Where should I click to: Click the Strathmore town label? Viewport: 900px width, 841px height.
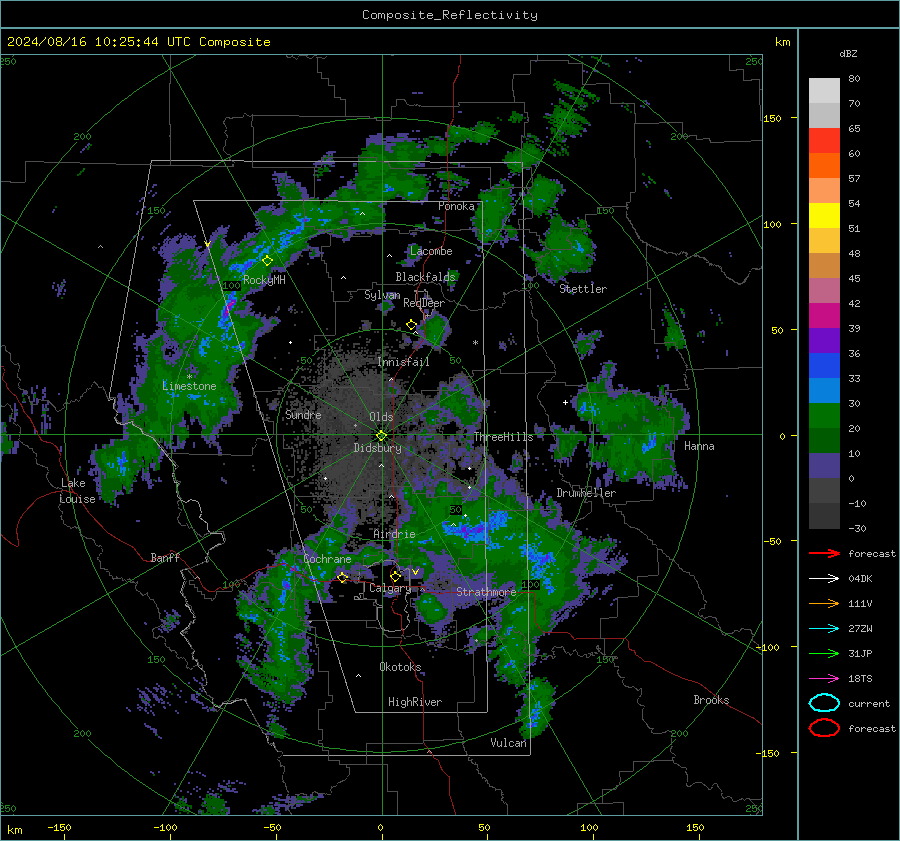pos(486,592)
